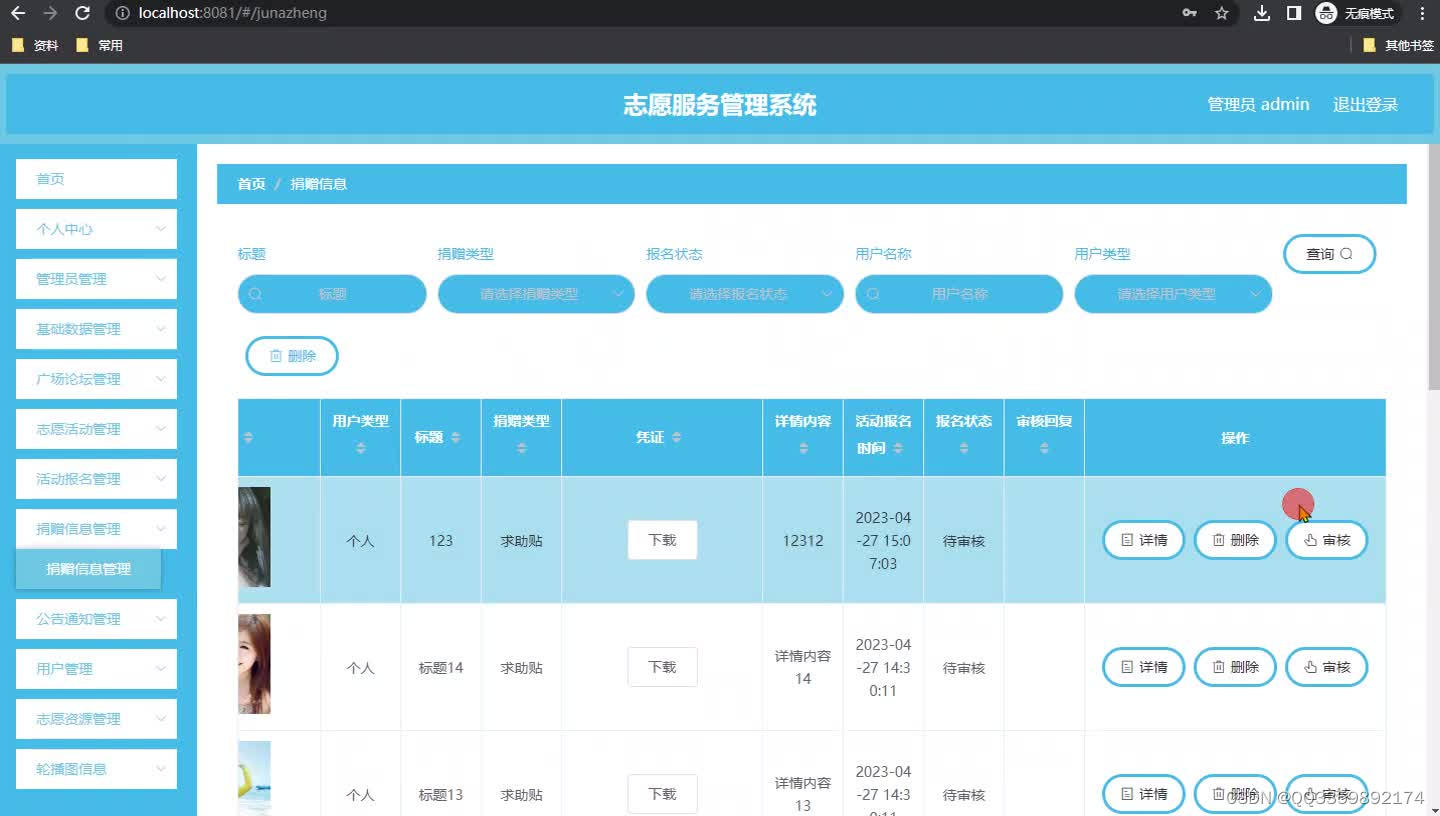Focus the 用户名称 search input field

[x=959, y=294]
